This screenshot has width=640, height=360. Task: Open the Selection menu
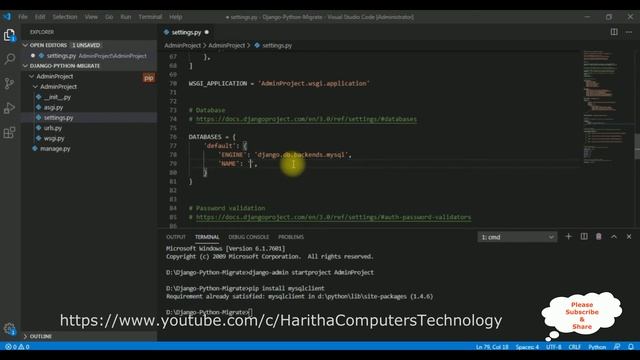point(64,17)
